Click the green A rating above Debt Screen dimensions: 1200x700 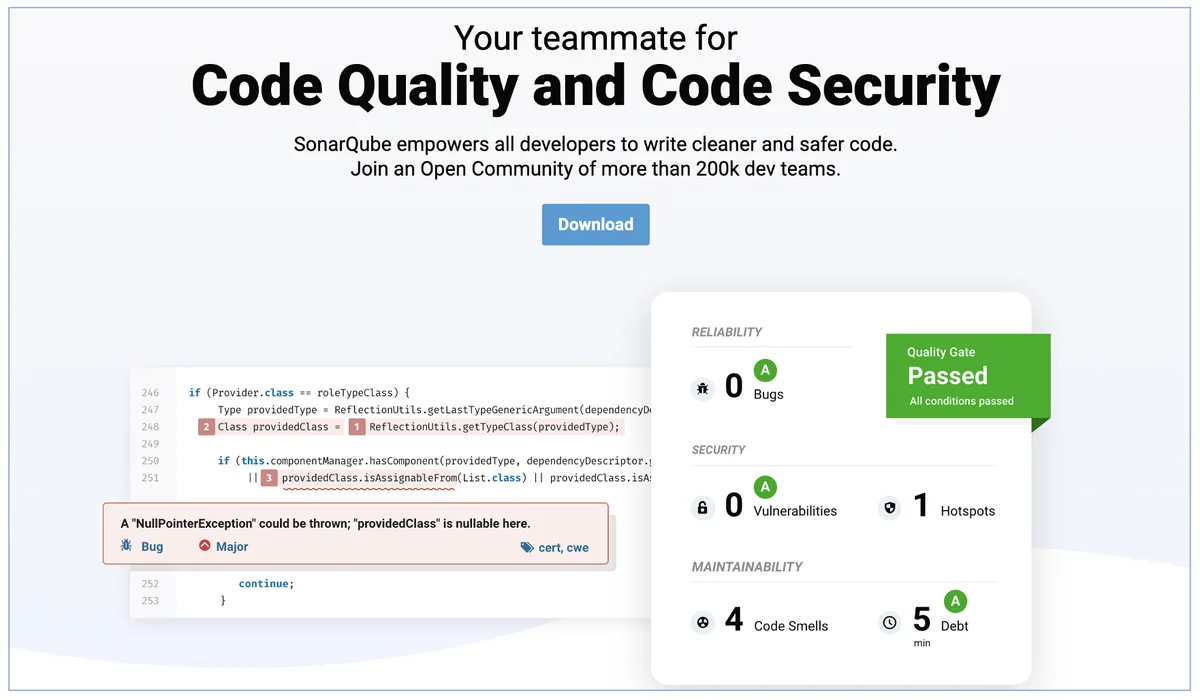(955, 601)
